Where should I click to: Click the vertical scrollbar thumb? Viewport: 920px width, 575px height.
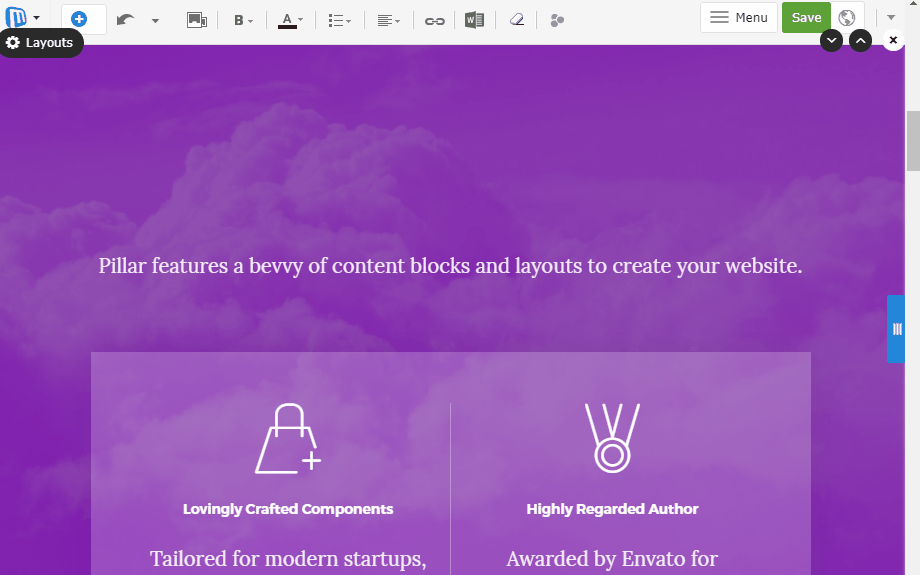pyautogui.click(x=913, y=141)
